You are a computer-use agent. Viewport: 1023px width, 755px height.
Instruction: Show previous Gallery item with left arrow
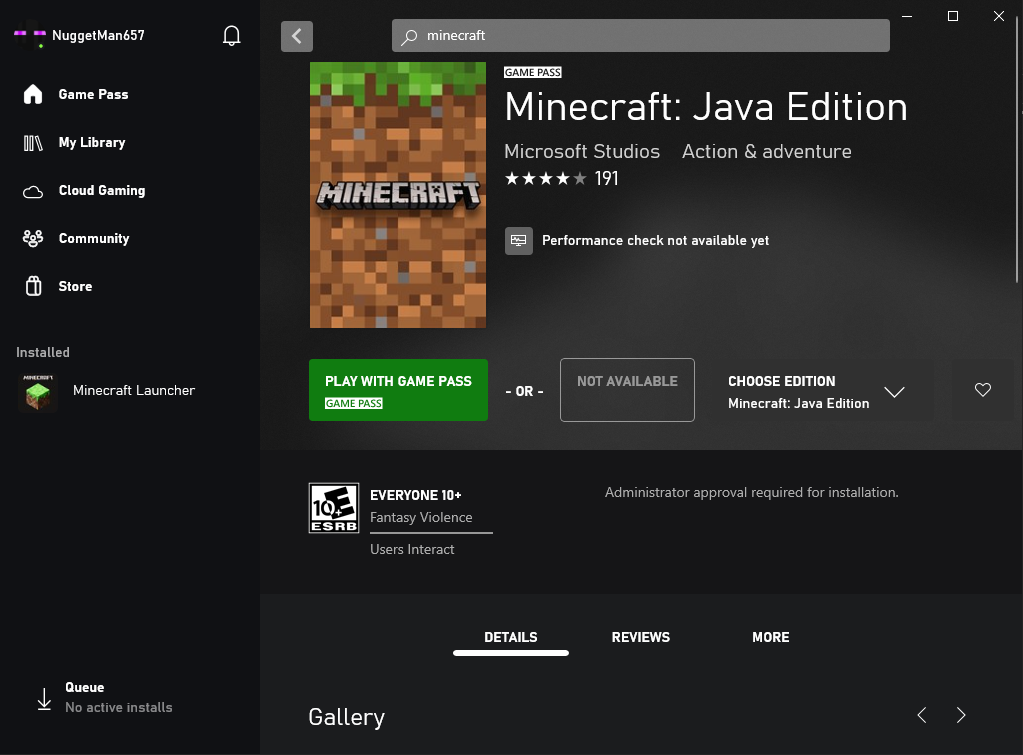click(x=922, y=715)
